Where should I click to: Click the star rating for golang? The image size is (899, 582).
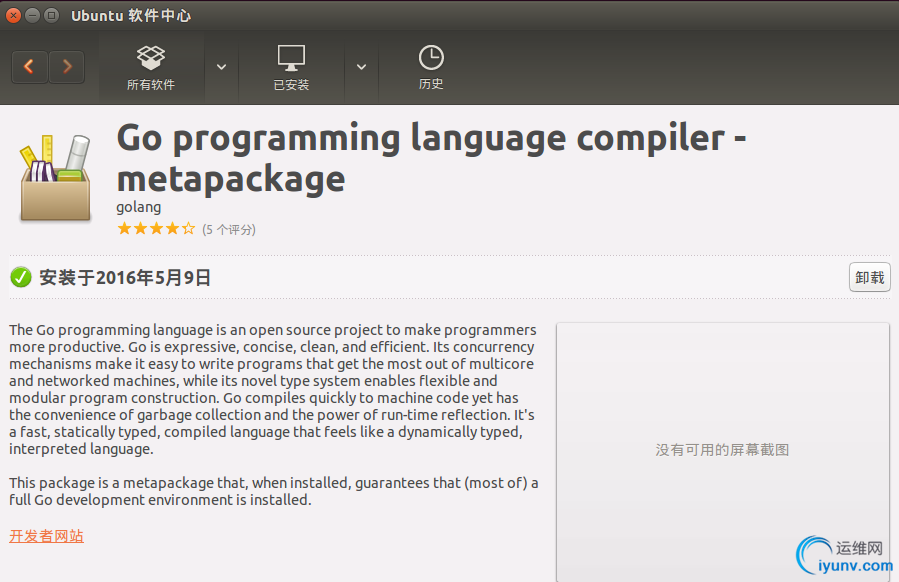pyautogui.click(x=156, y=229)
